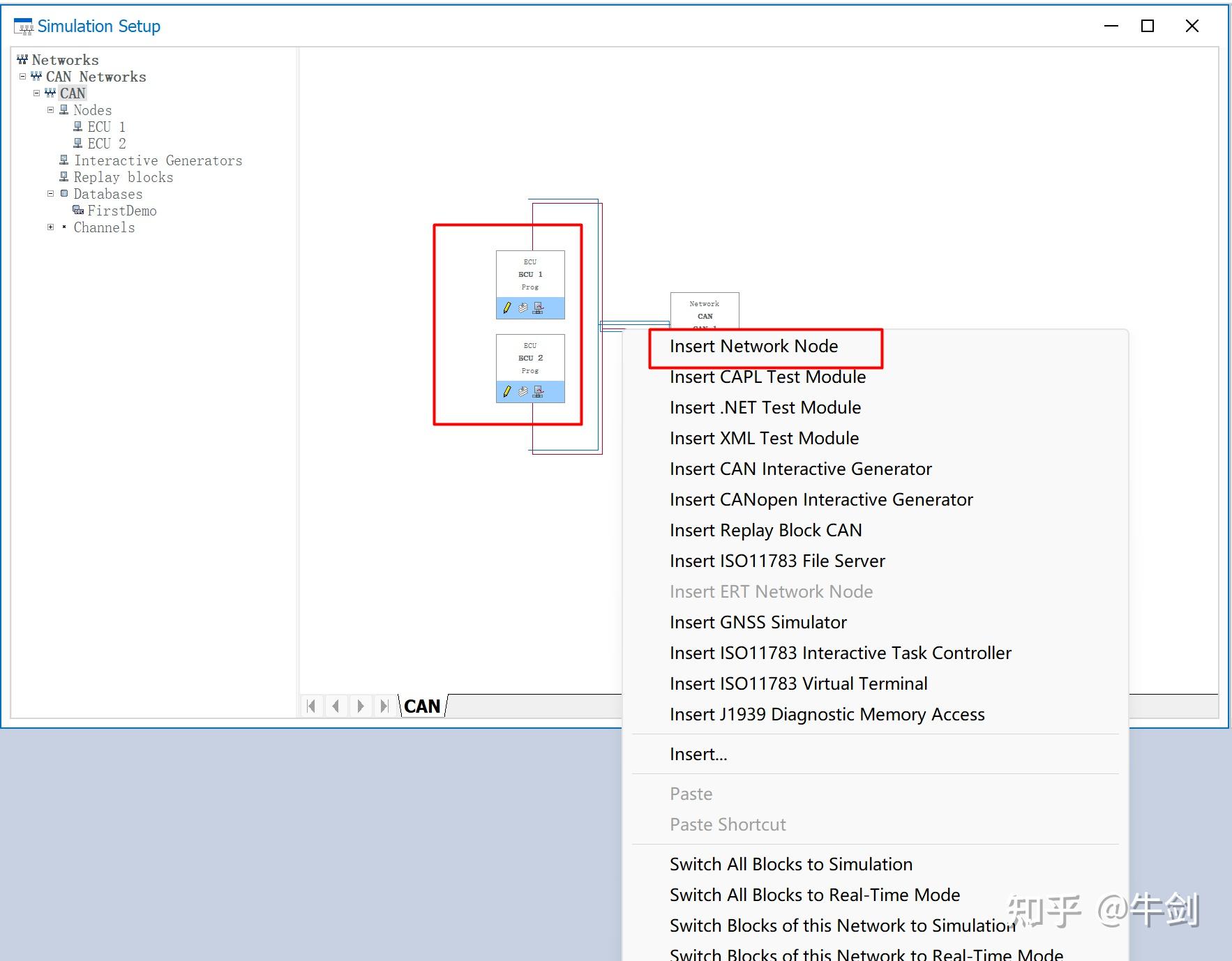
Task: Go to the previous network tab
Action: tap(336, 706)
